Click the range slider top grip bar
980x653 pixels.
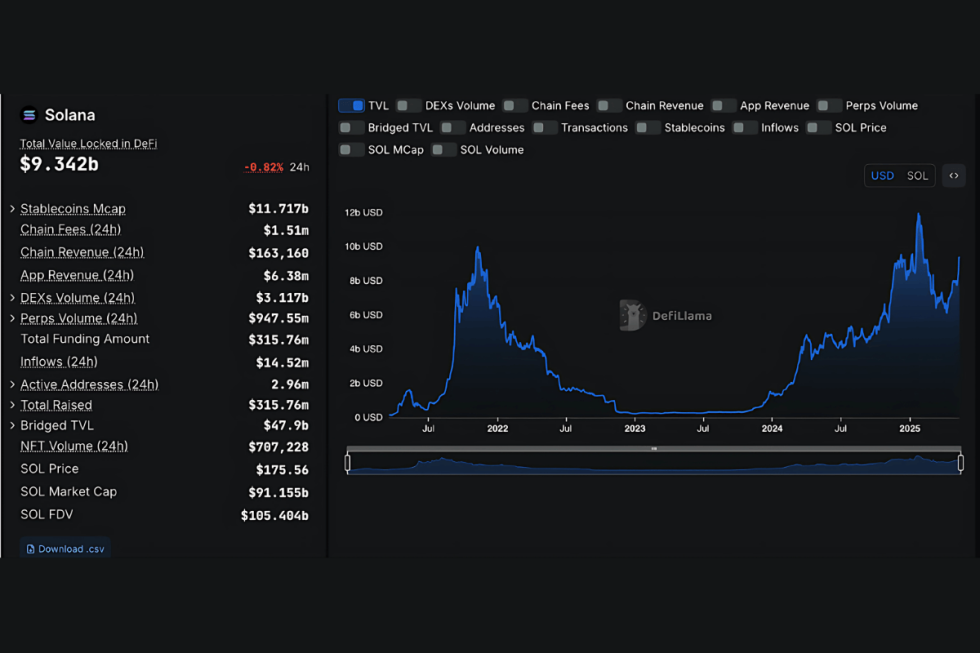coord(654,449)
